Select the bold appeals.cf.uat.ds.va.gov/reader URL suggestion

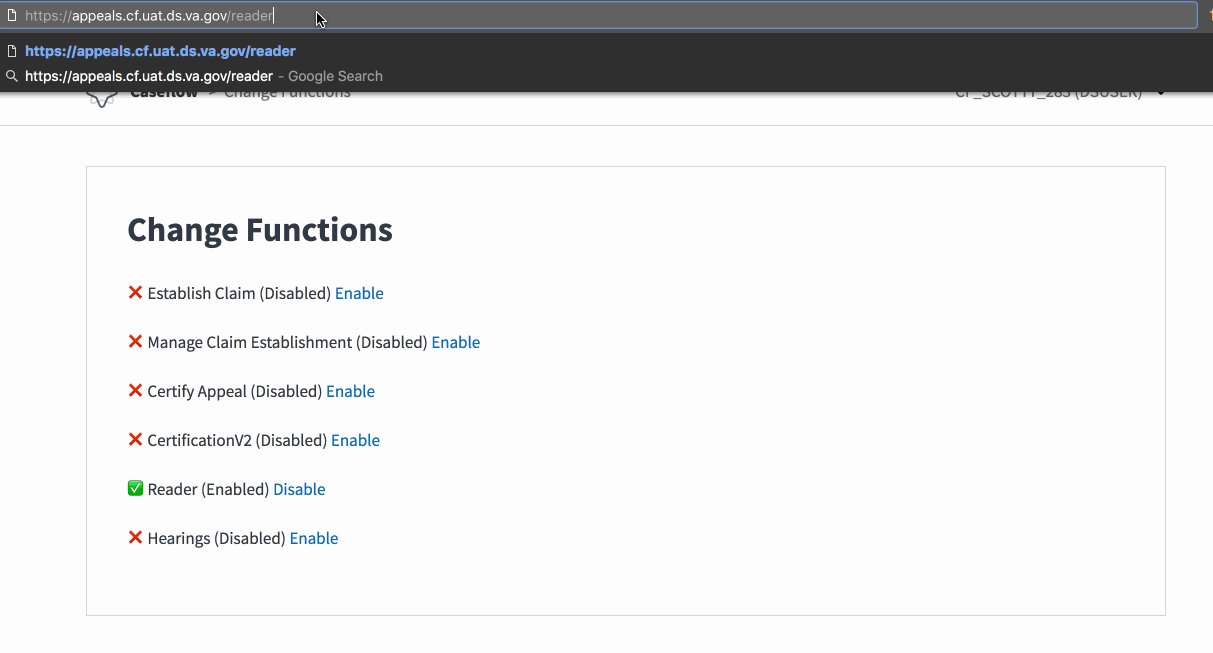(x=160, y=51)
